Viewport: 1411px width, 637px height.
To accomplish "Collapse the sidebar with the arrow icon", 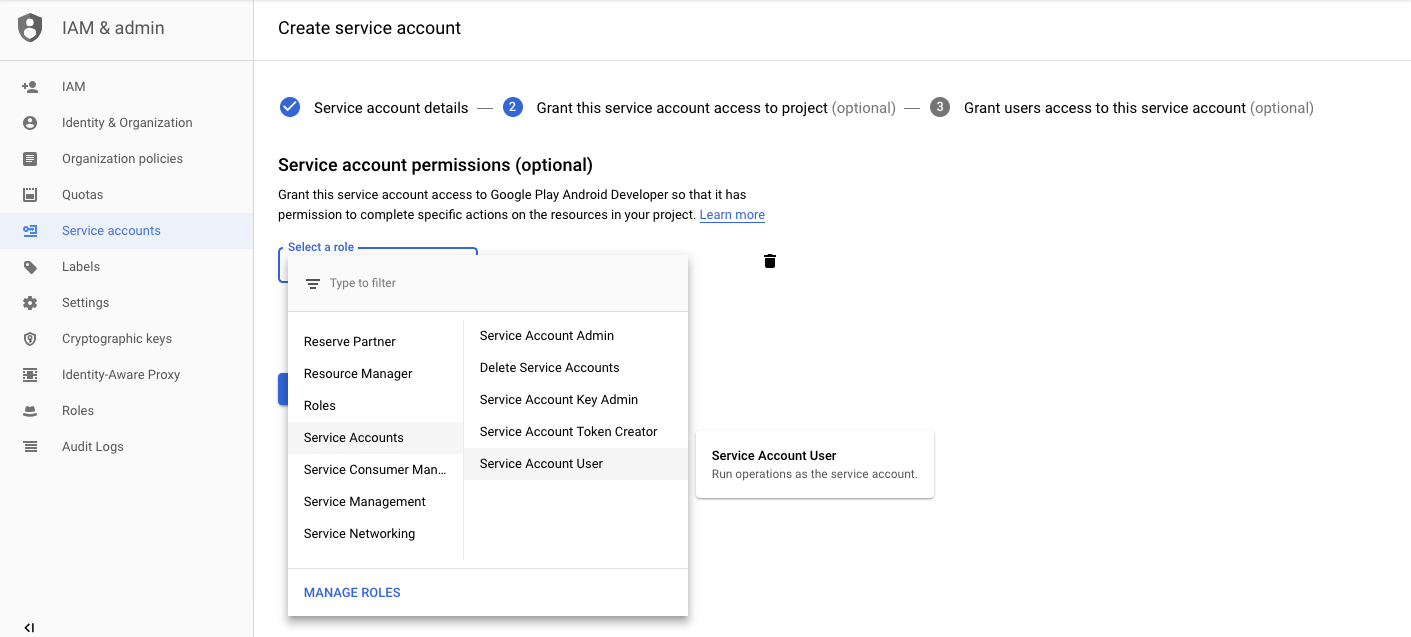I will [x=29, y=628].
